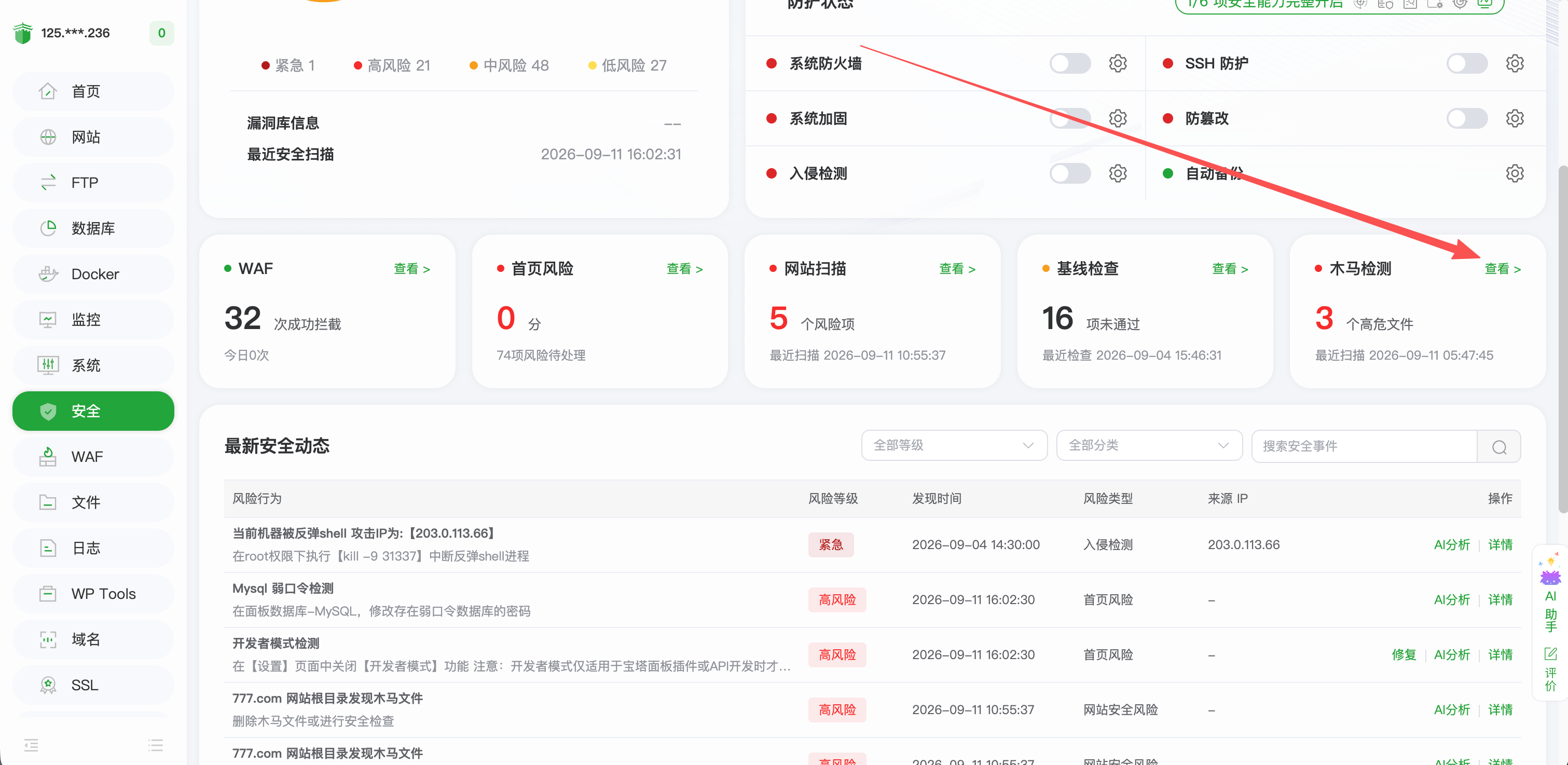Click server IP 125.***.236 label

pos(75,33)
